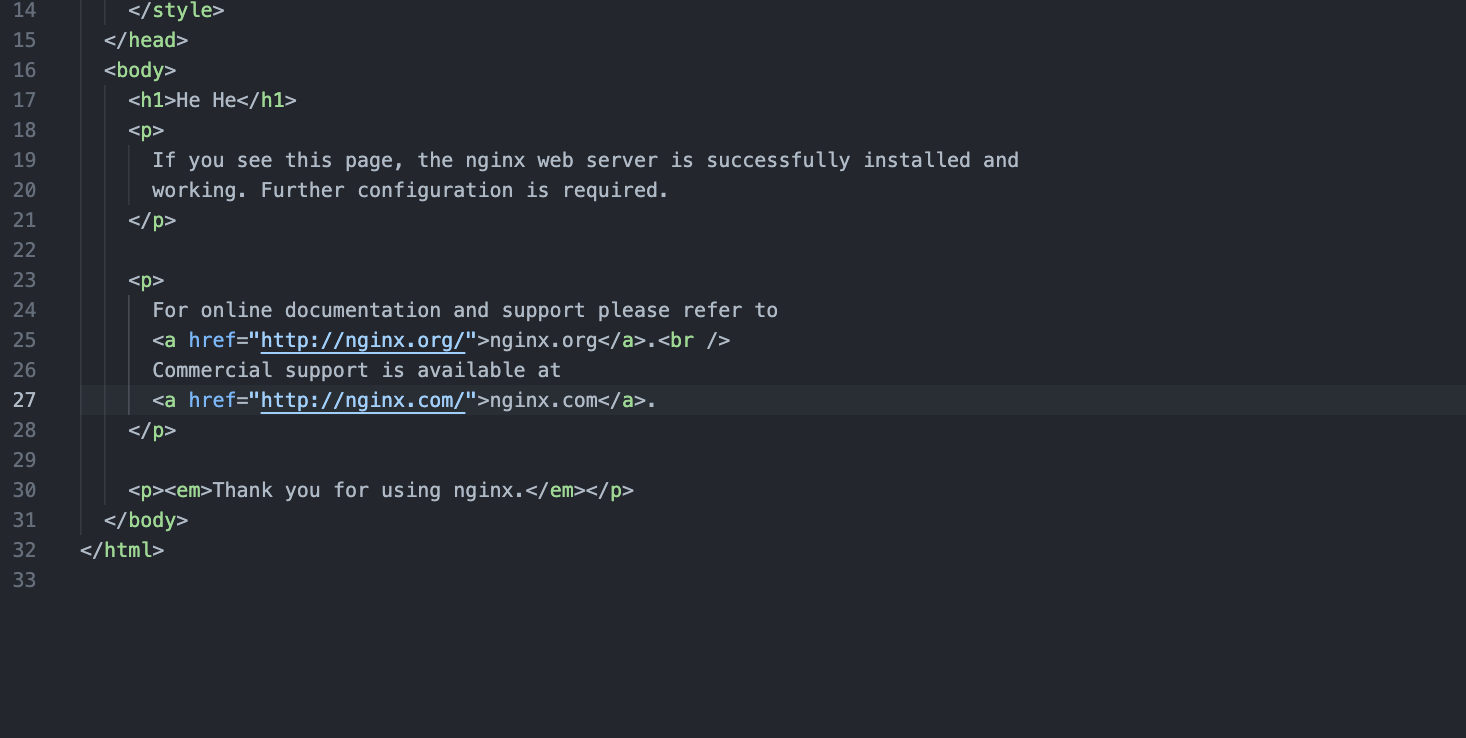Click the 'He He' heading text
1466x738 pixels.
click(206, 100)
